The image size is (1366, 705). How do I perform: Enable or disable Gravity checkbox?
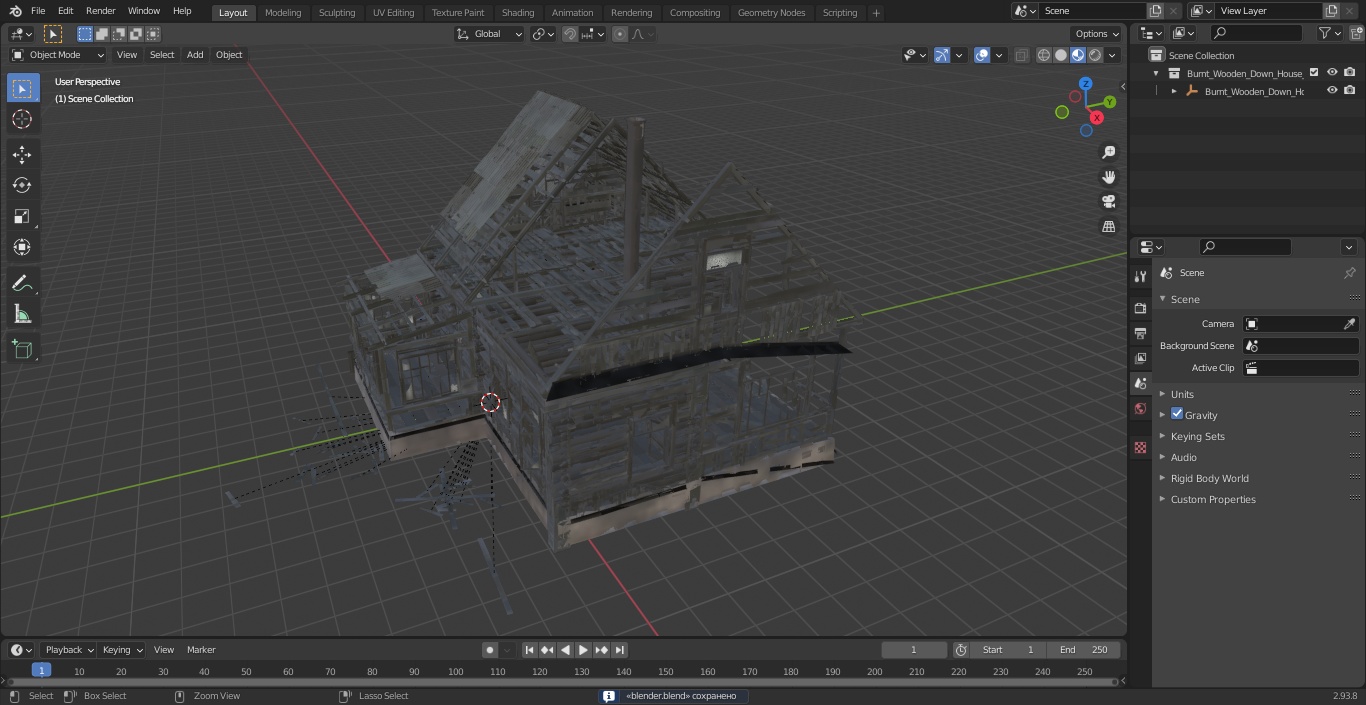click(x=1177, y=414)
